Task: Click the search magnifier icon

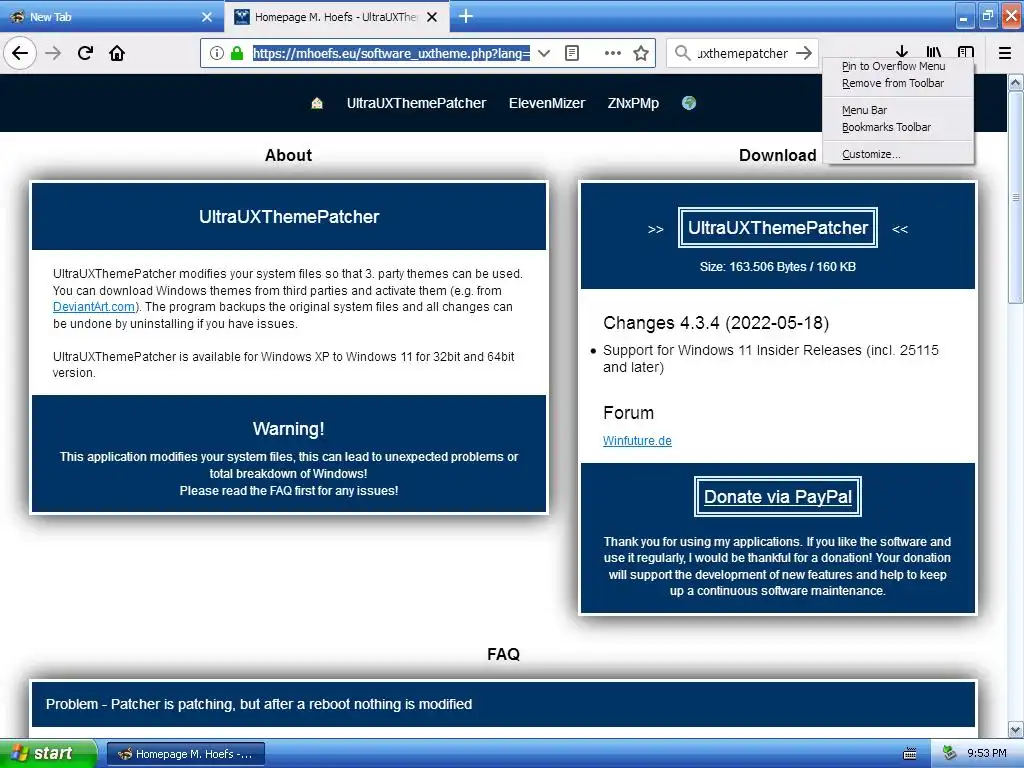Action: (682, 53)
